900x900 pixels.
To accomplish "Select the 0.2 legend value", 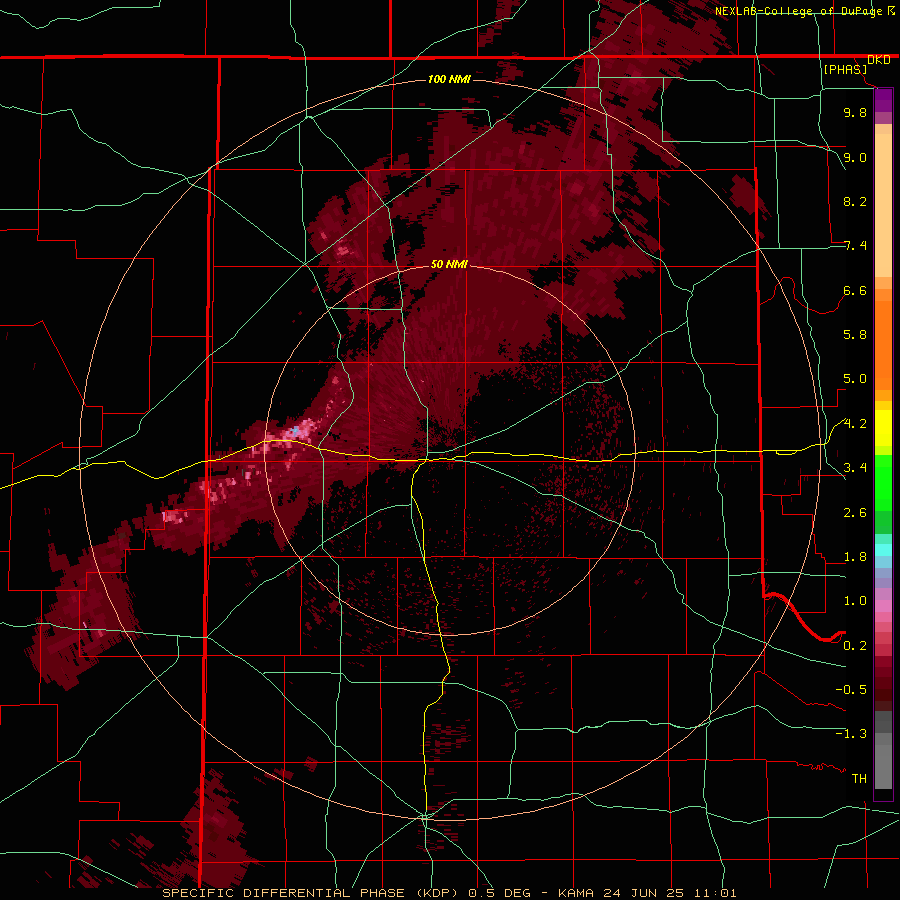I will [x=855, y=646].
